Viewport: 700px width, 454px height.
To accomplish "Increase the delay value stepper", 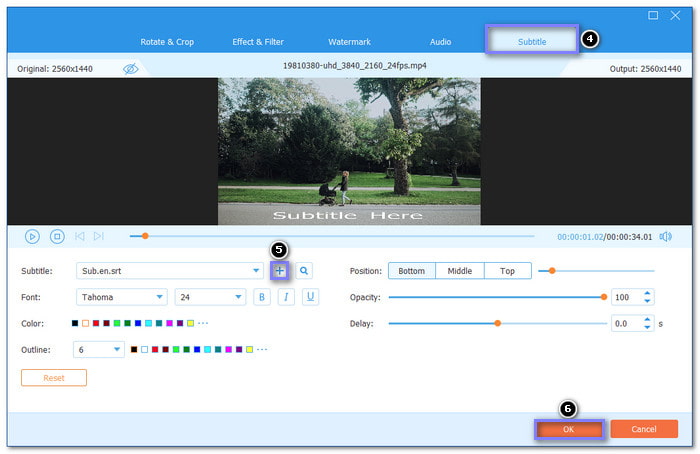I will tap(647, 320).
